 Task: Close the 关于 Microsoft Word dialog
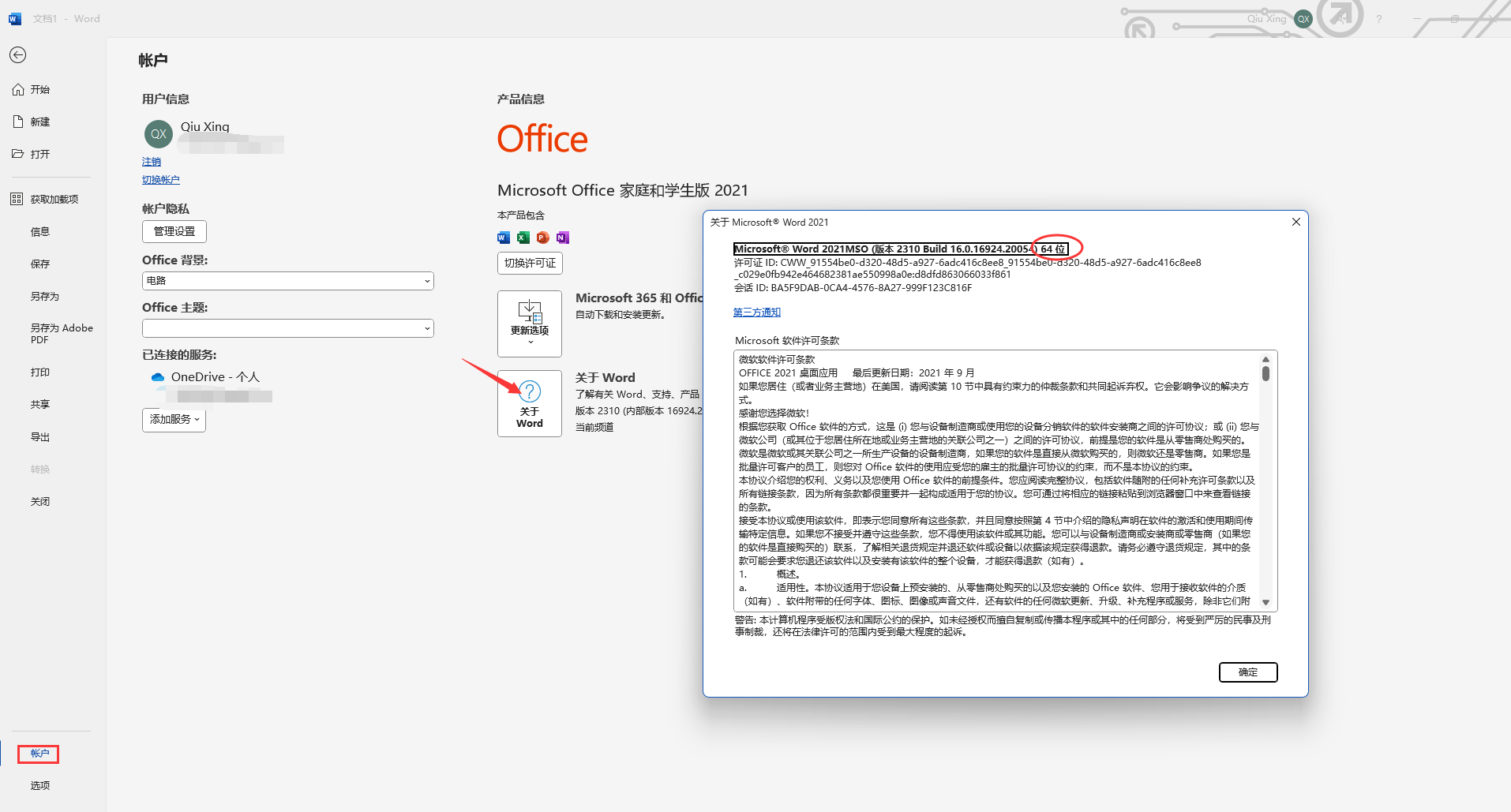[1295, 222]
